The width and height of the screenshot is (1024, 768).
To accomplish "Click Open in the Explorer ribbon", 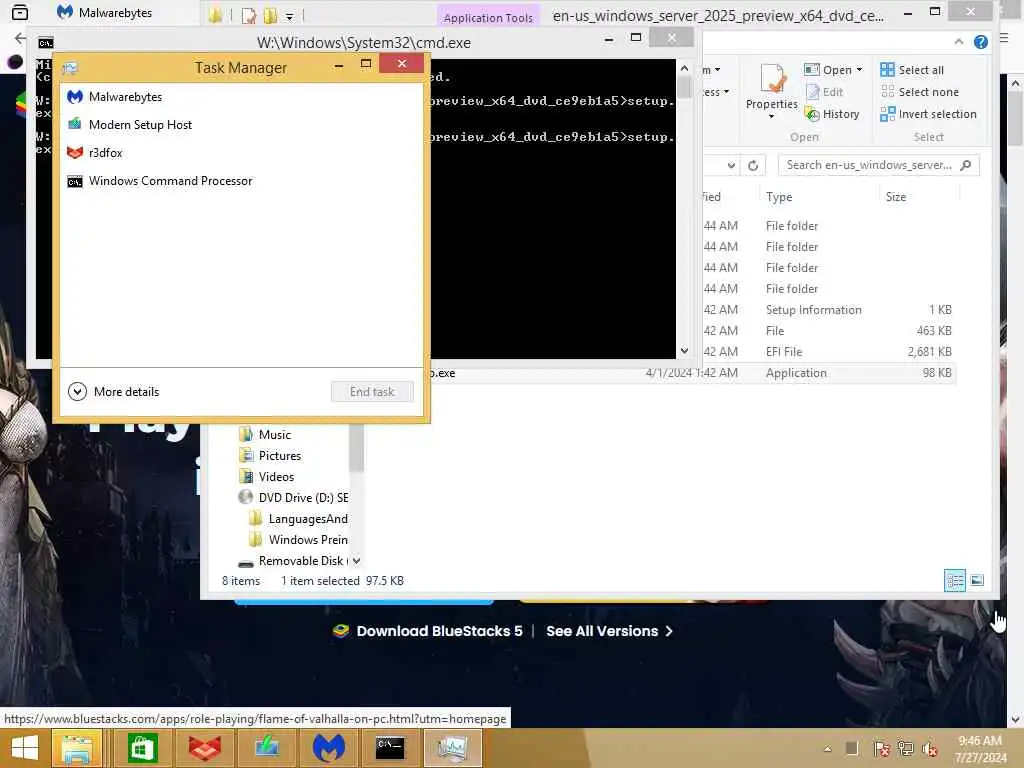I will point(829,70).
